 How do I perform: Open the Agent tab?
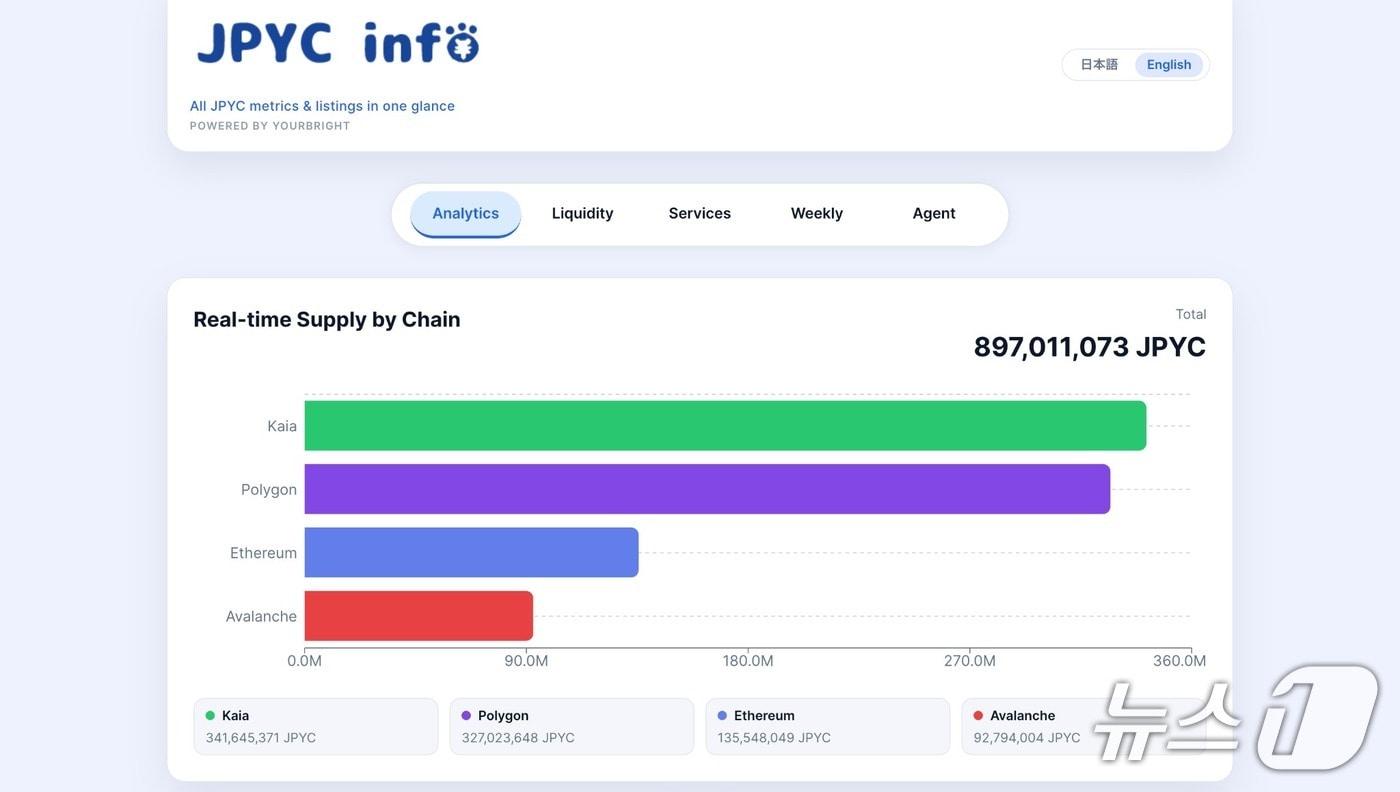(x=934, y=214)
